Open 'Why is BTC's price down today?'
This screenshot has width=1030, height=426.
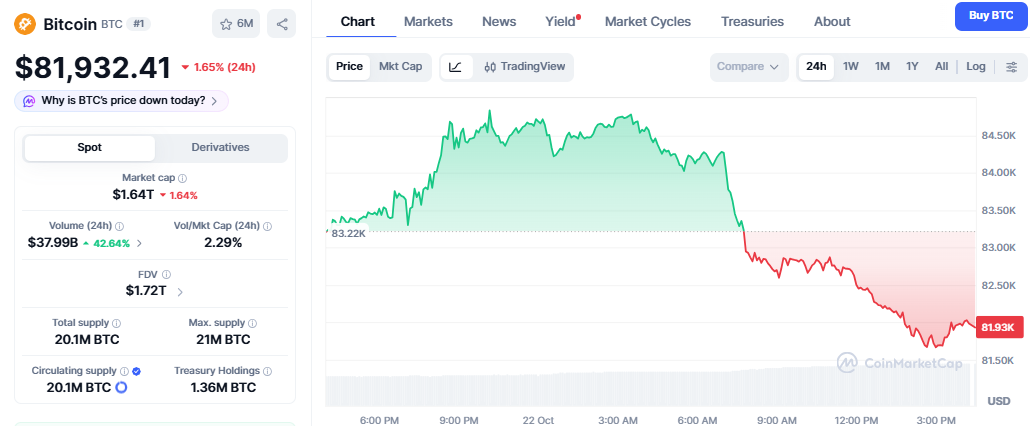pos(122,101)
